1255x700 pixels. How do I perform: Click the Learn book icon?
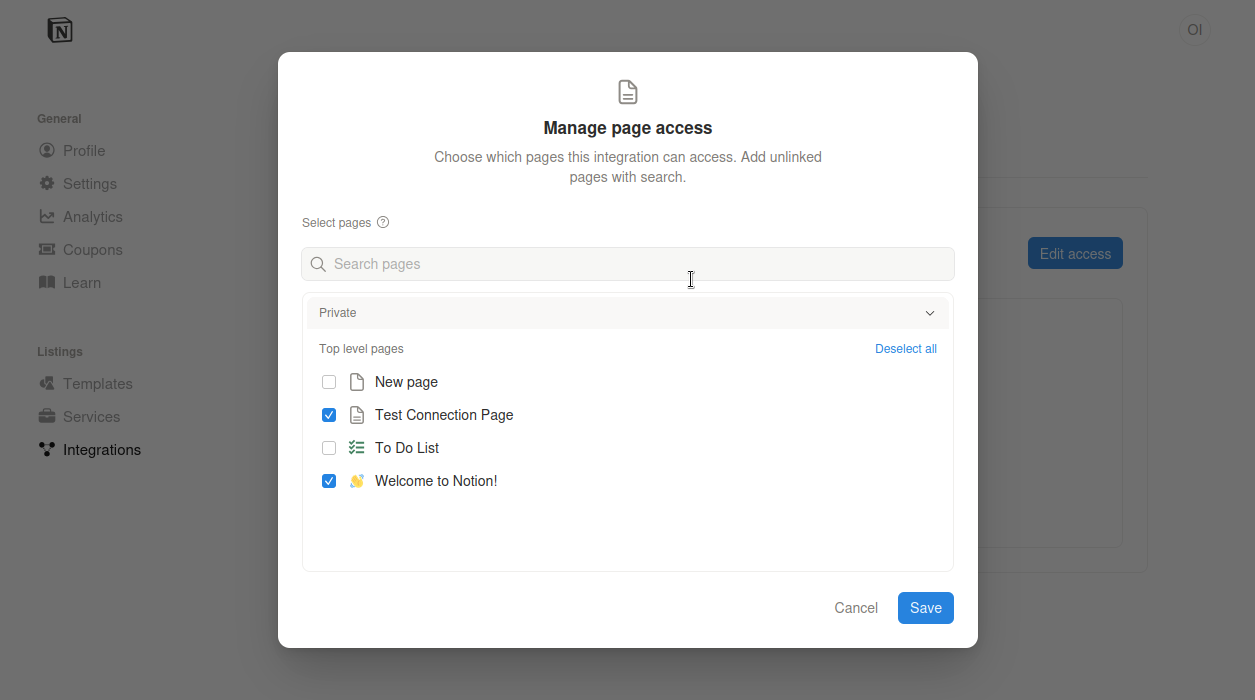coord(46,282)
